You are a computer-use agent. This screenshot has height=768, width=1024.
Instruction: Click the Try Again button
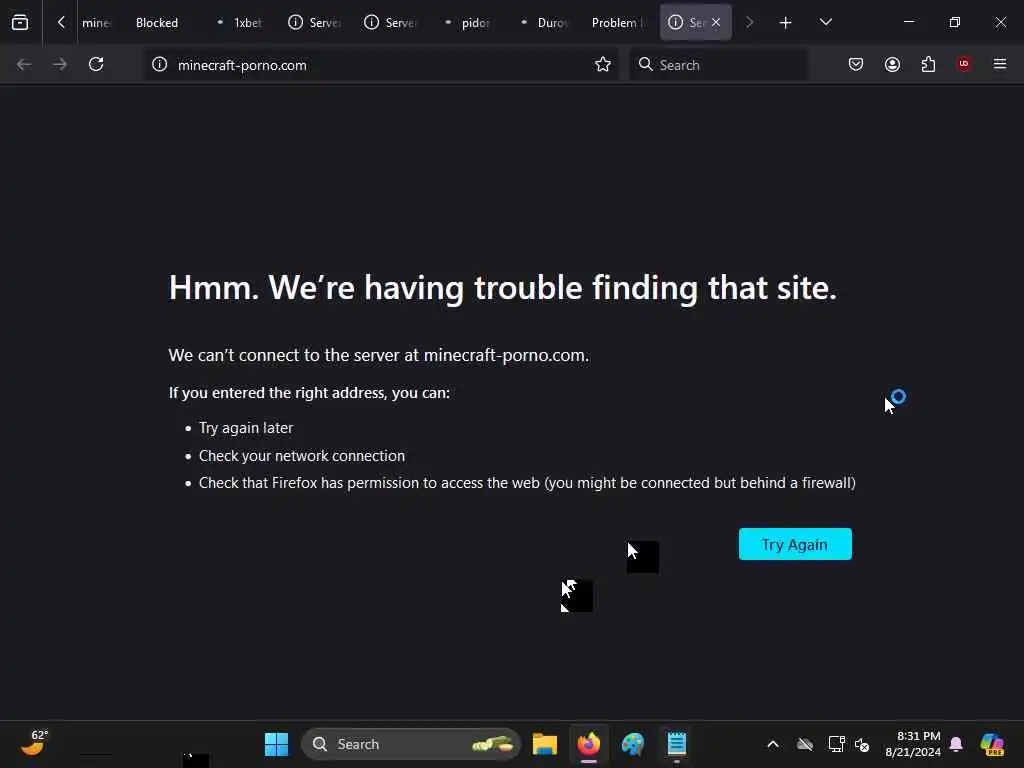click(x=795, y=544)
